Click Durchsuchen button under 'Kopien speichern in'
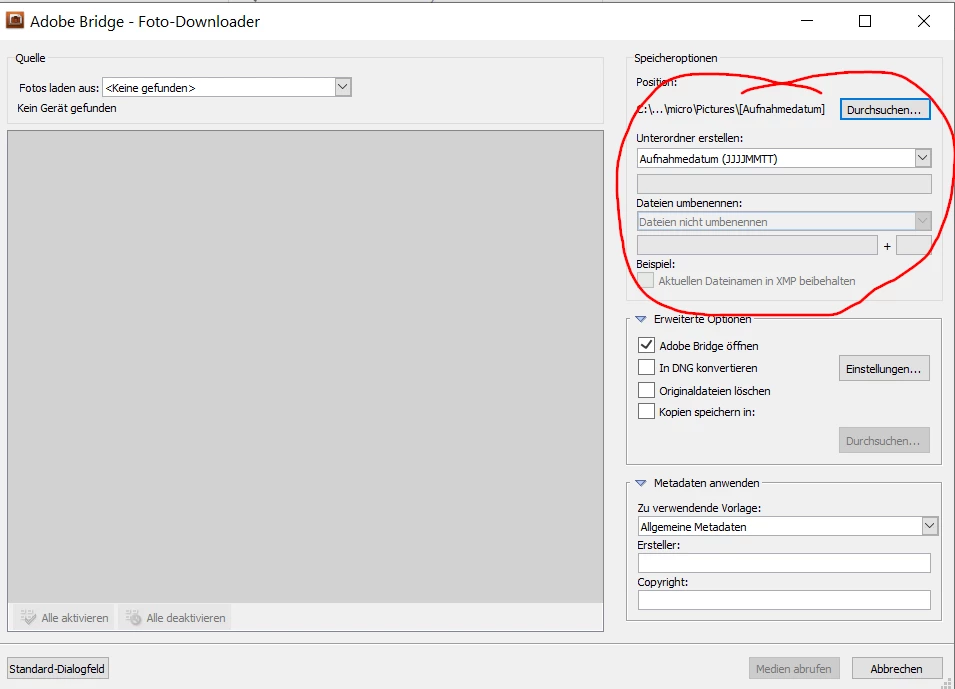The width and height of the screenshot is (955, 689). point(884,440)
